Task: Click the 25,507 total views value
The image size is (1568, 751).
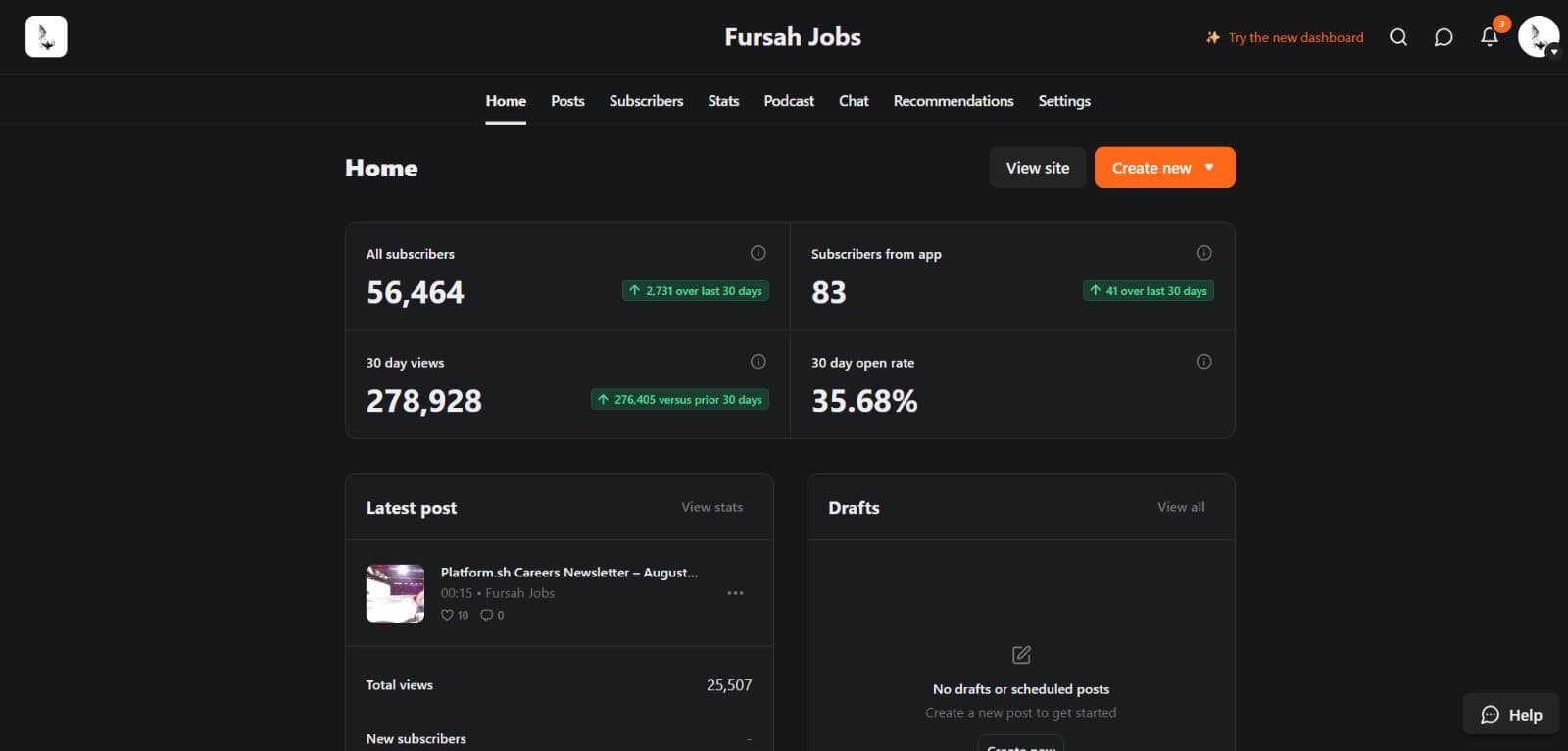Action: [x=729, y=685]
